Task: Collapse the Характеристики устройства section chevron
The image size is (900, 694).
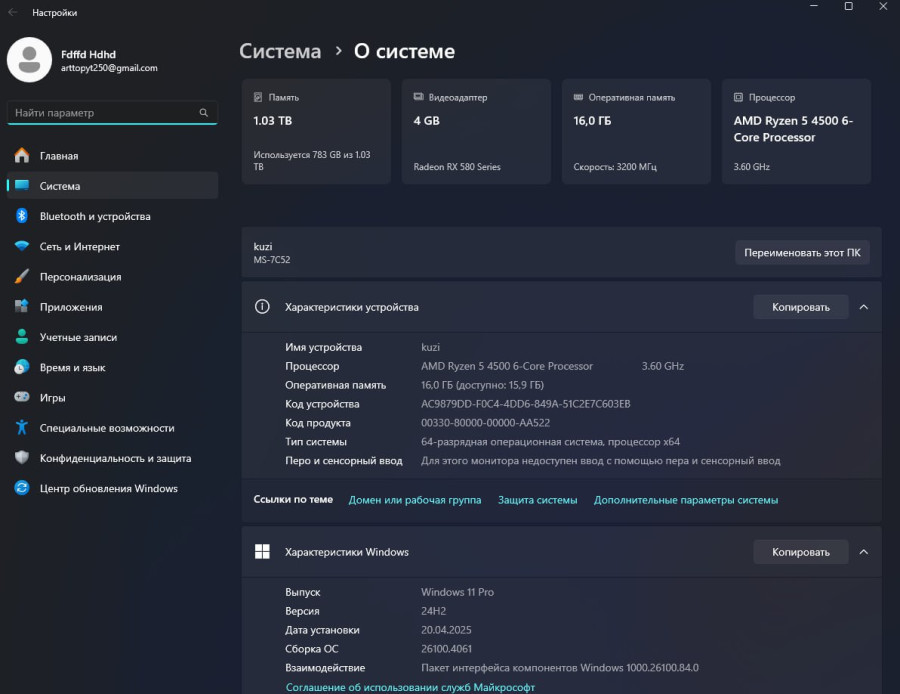Action: (x=863, y=307)
